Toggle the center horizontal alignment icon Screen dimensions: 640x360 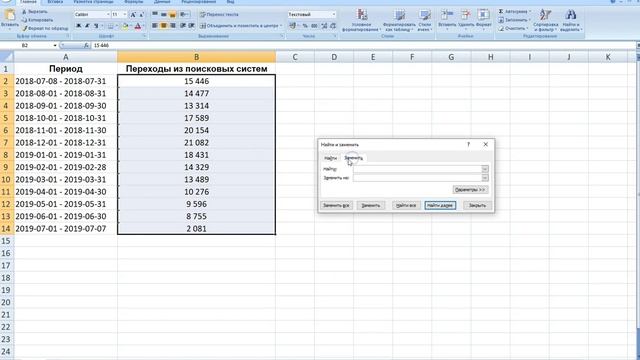tap(164, 26)
